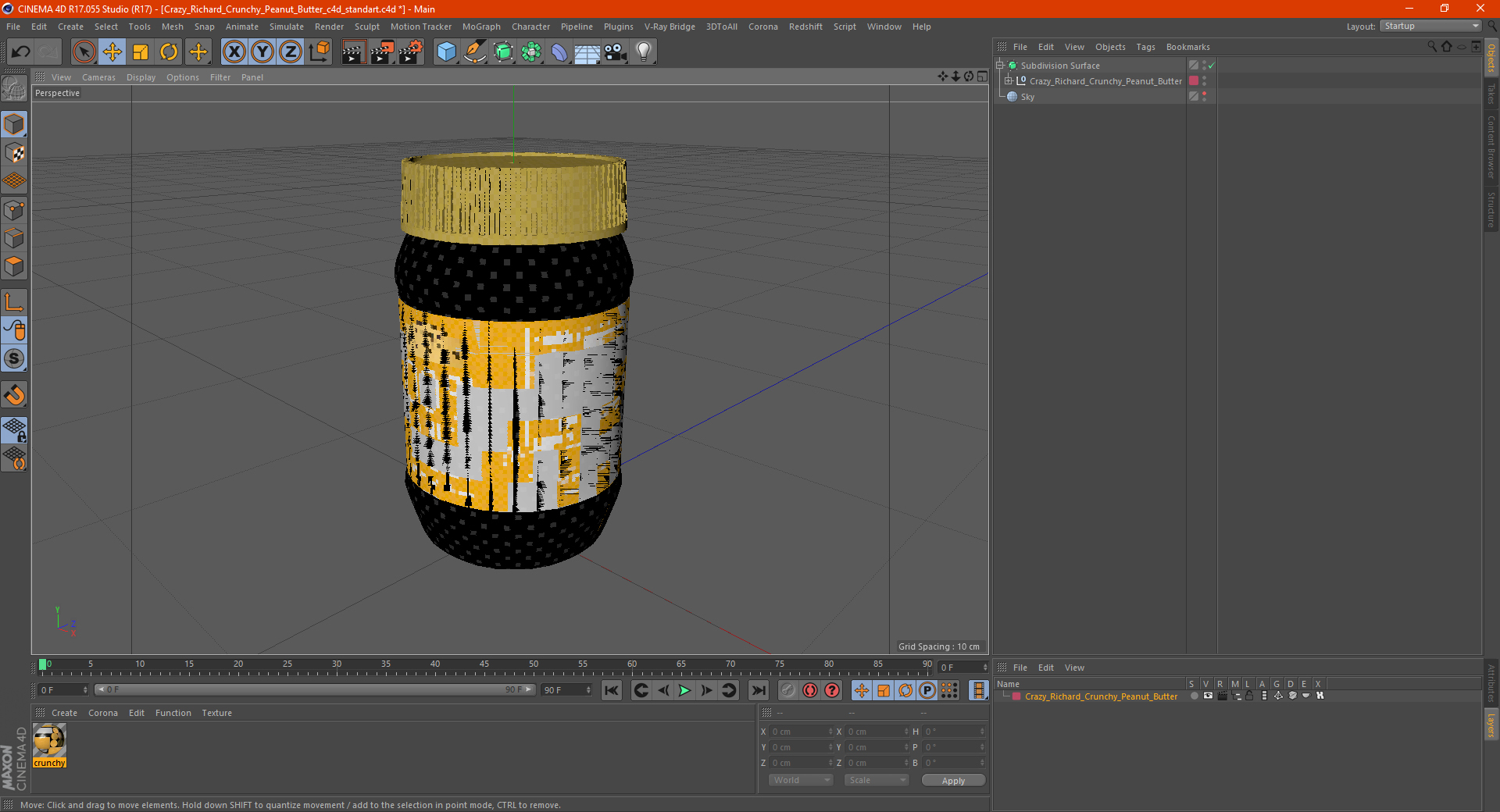Select the Live Selection tool

point(84,52)
